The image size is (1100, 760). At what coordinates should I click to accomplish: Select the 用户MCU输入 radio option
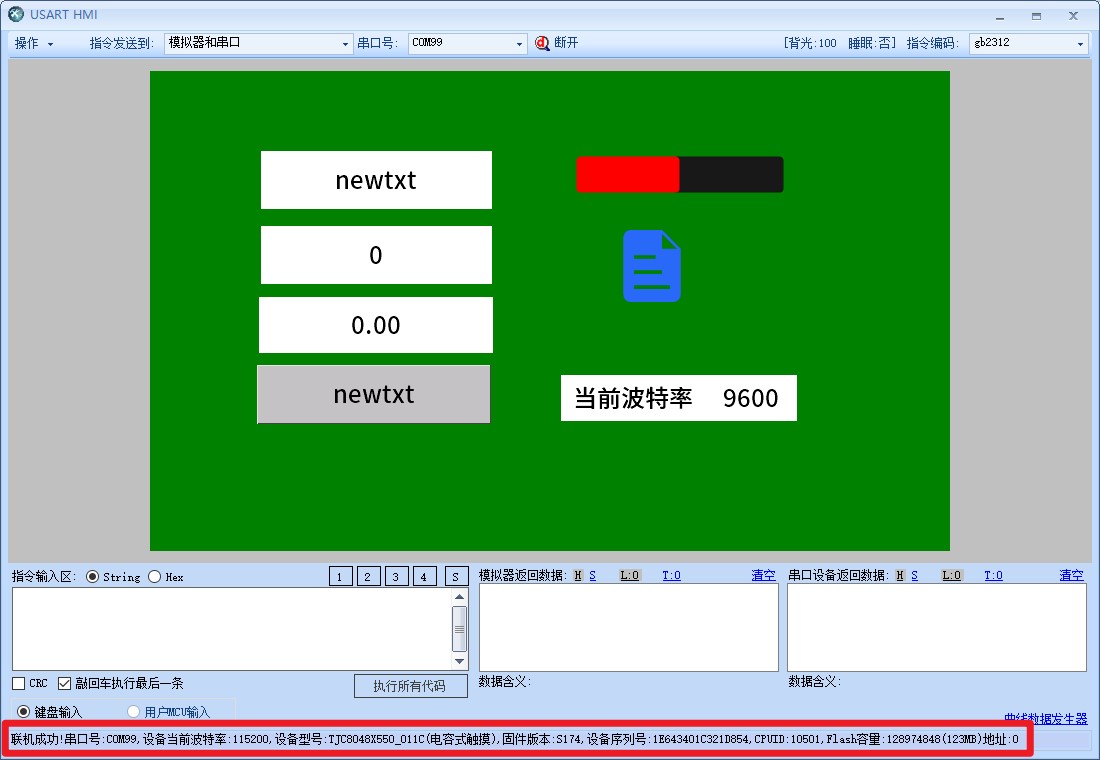pyautogui.click(x=134, y=712)
